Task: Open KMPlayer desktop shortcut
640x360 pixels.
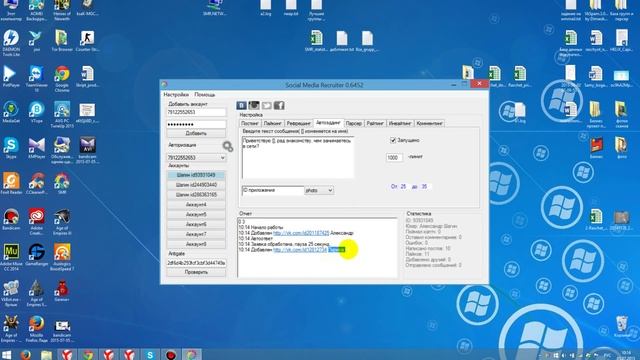Action: pyautogui.click(x=36, y=148)
